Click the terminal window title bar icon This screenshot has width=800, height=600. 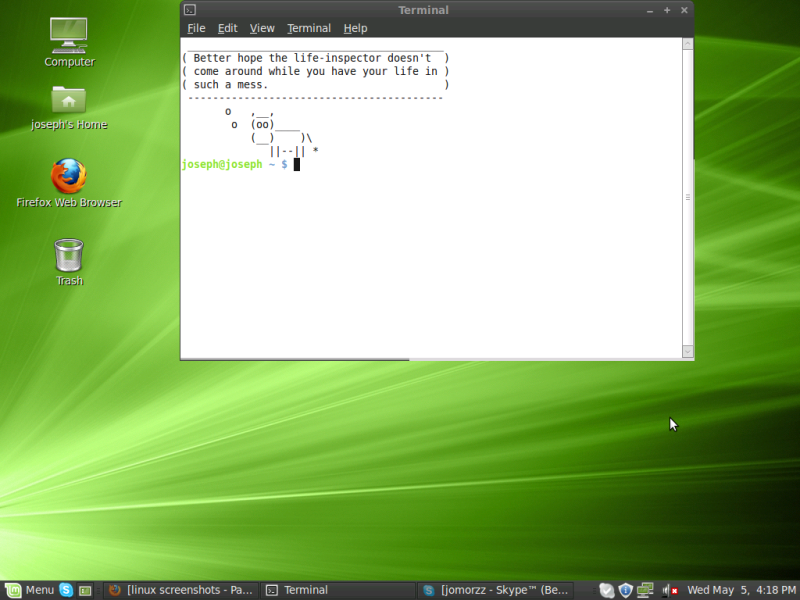click(189, 10)
